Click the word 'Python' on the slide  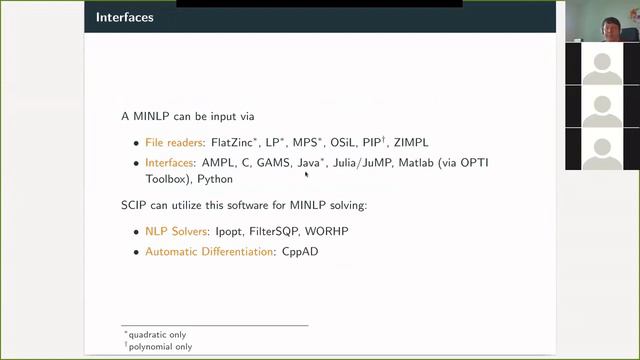coord(215,179)
